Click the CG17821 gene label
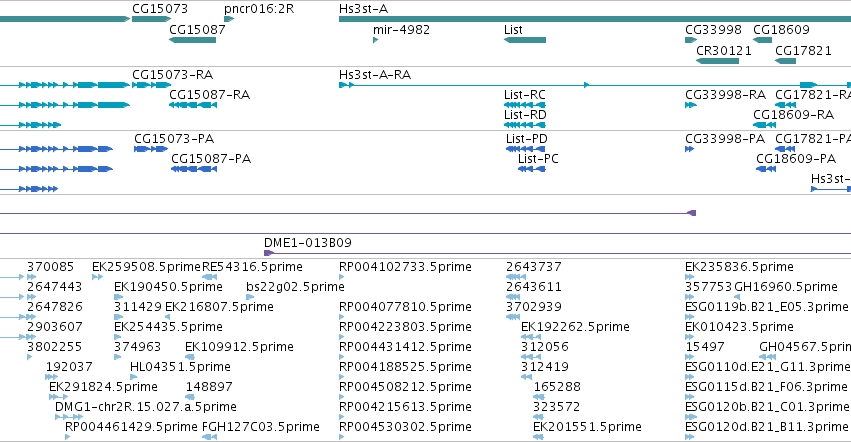 [803, 50]
